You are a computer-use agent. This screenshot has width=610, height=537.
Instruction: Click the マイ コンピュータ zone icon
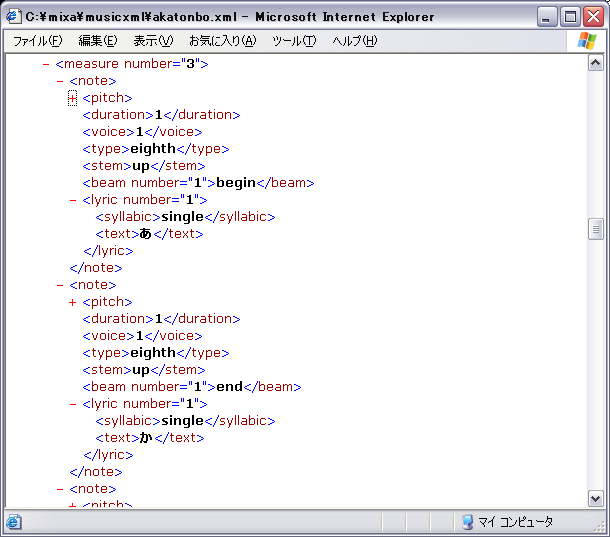[x=467, y=522]
